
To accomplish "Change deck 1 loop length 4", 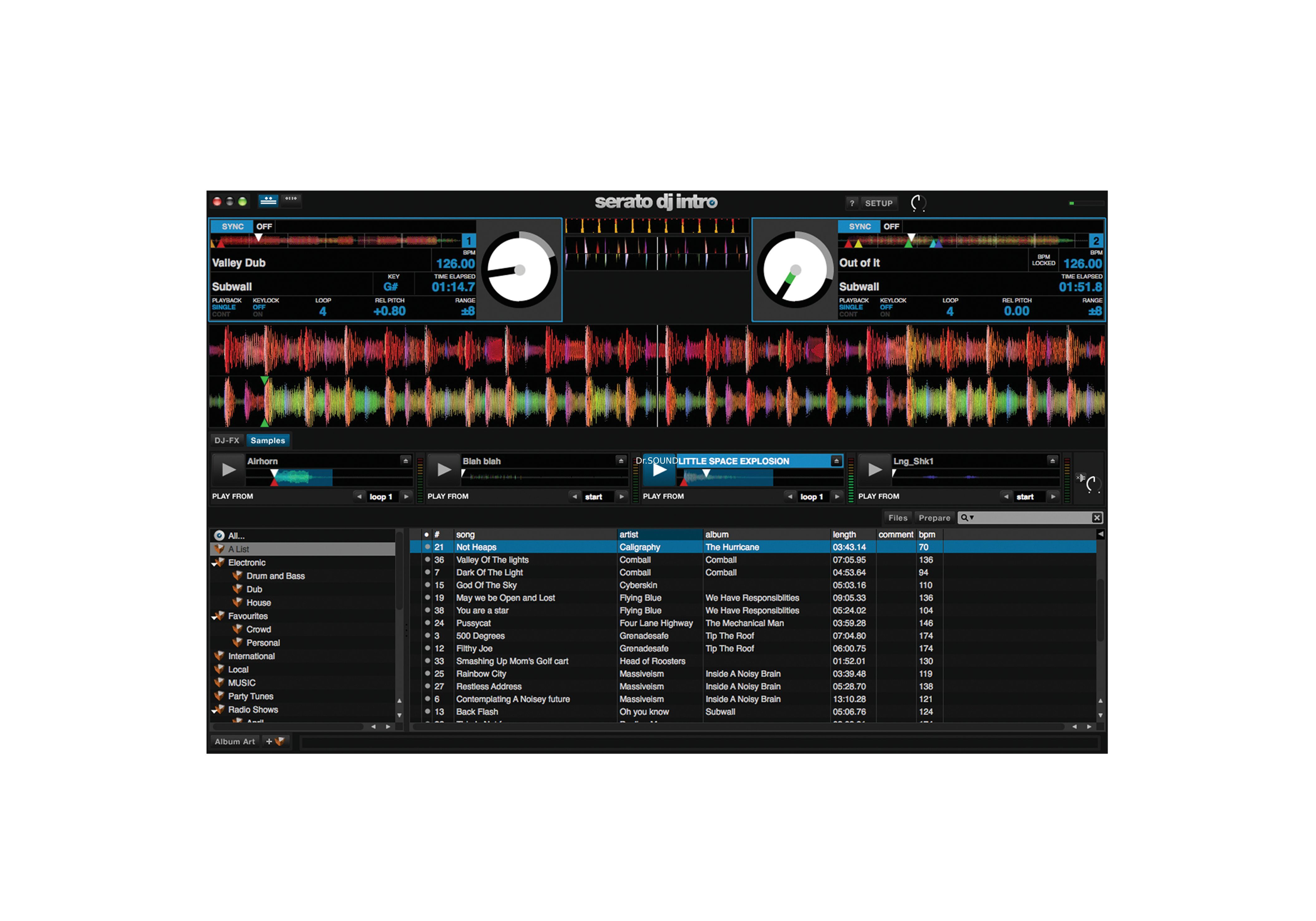I will 323,311.
